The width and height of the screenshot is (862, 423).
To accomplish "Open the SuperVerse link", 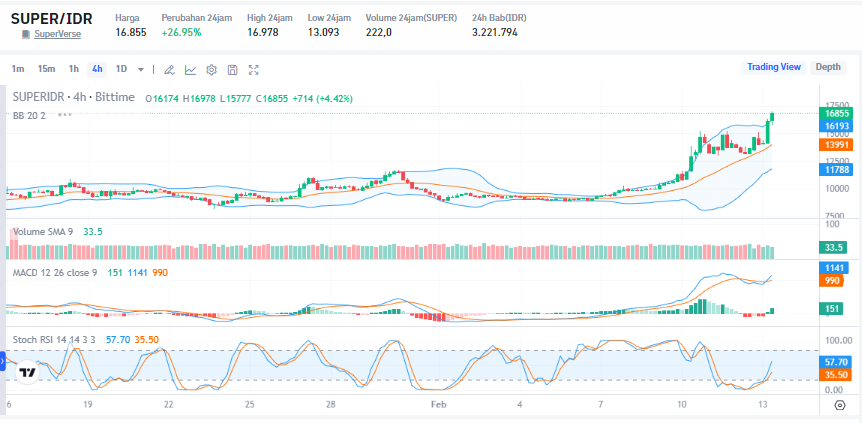I will [57, 34].
